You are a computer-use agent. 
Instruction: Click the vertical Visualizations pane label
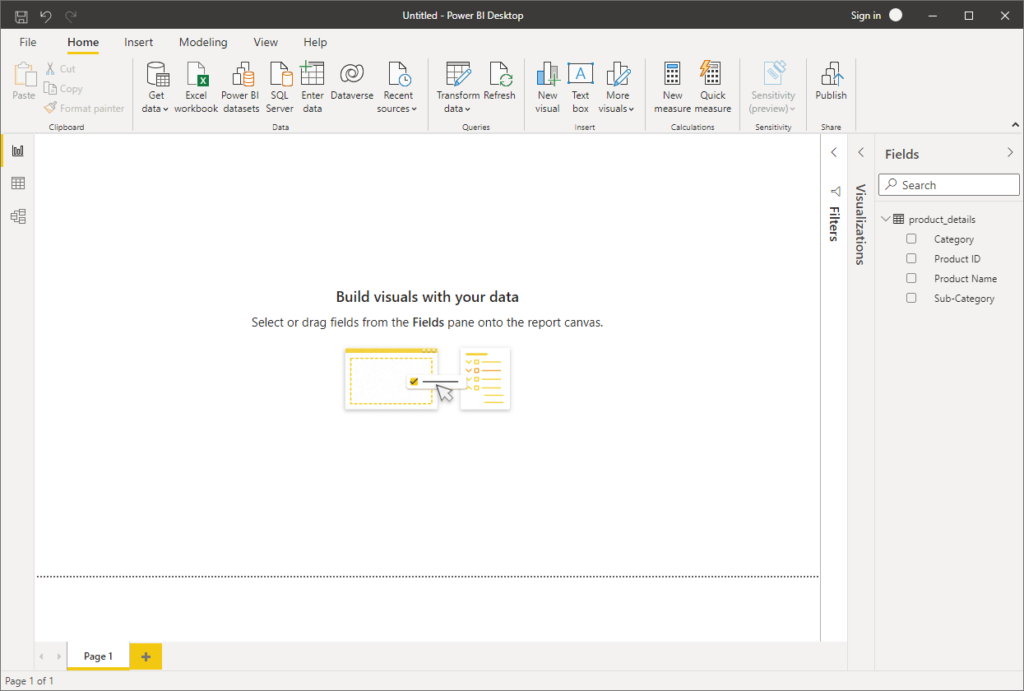click(861, 224)
